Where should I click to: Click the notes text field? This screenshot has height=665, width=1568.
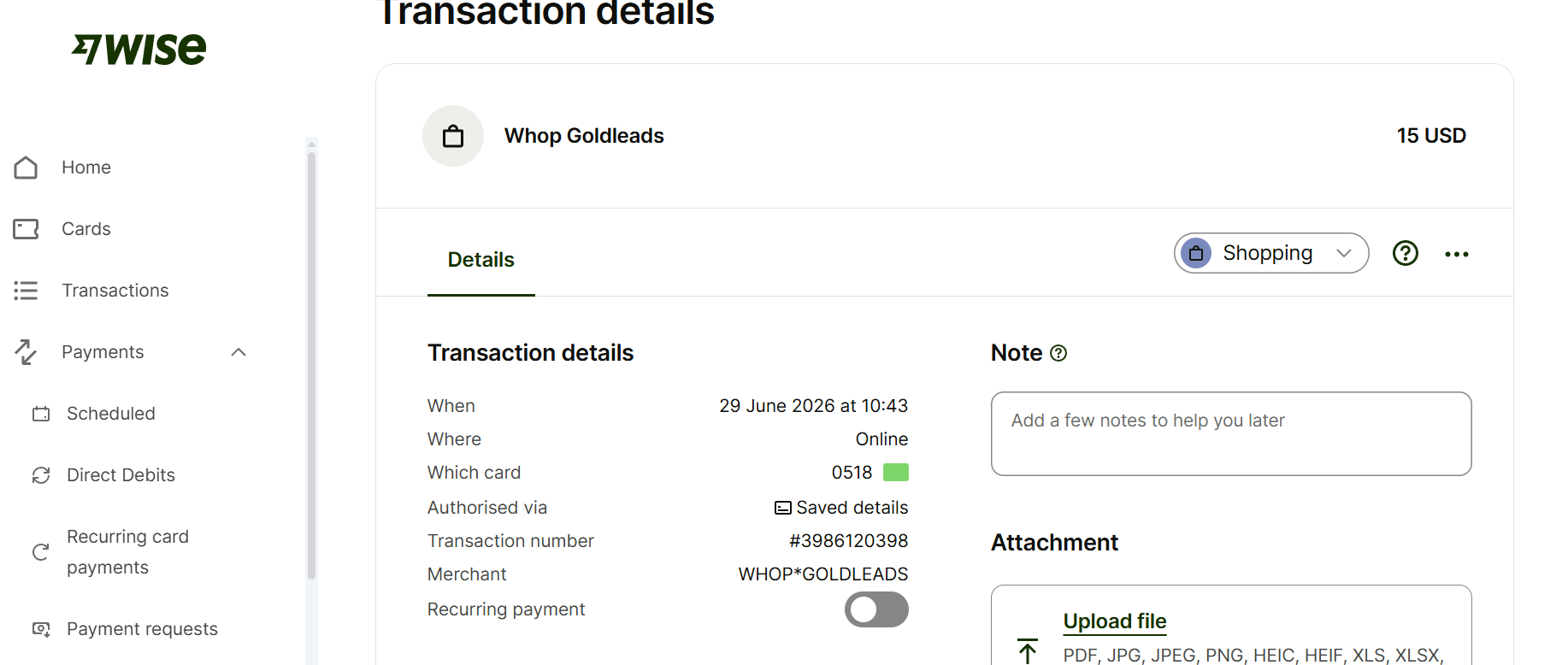(1231, 433)
